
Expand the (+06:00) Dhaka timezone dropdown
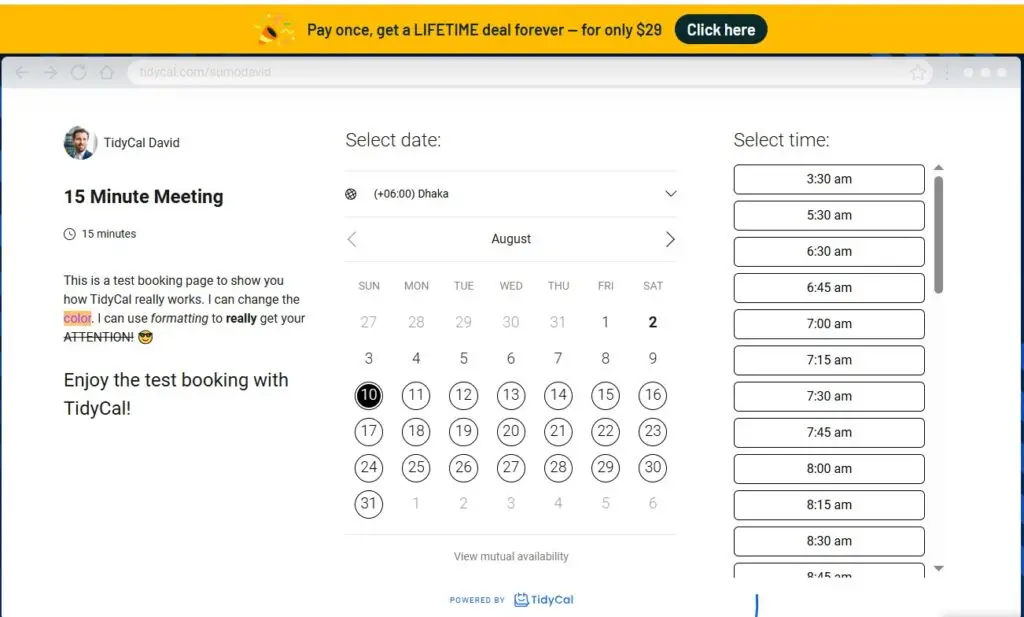click(670, 194)
